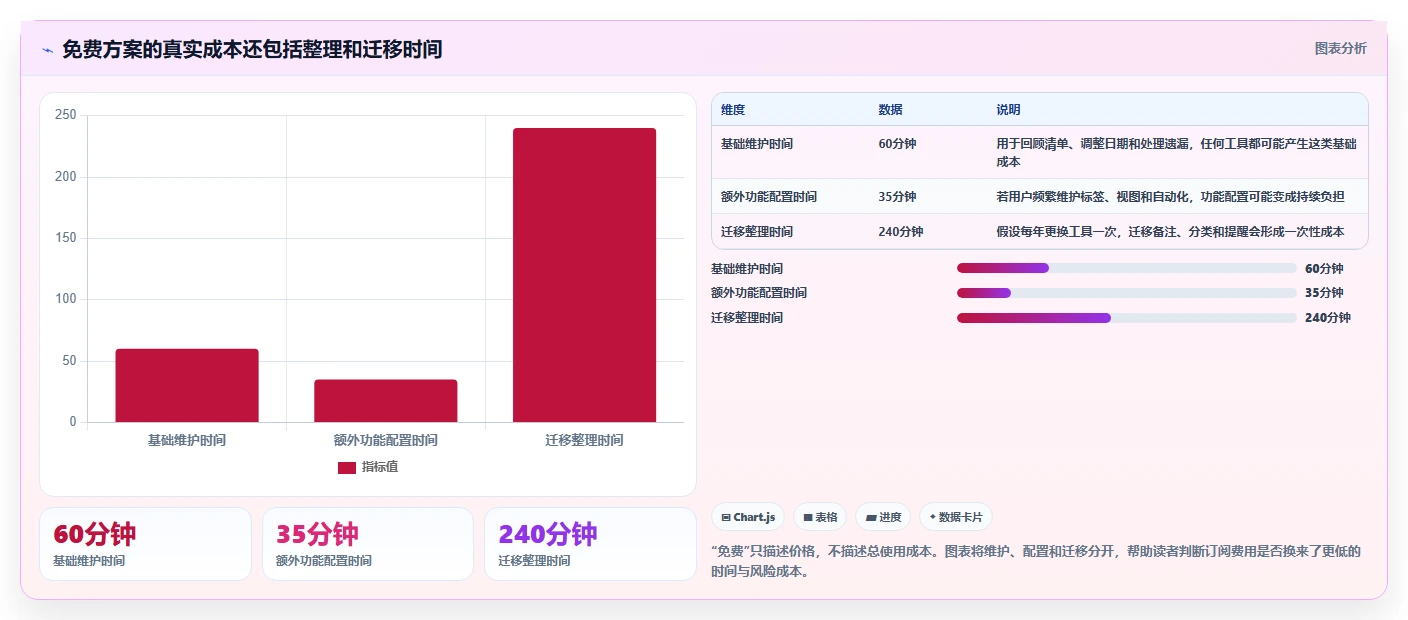Image resolution: width=1408 pixels, height=620 pixels.
Task: Click the 数据卡片 tag chip
Action: pyautogui.click(x=956, y=517)
